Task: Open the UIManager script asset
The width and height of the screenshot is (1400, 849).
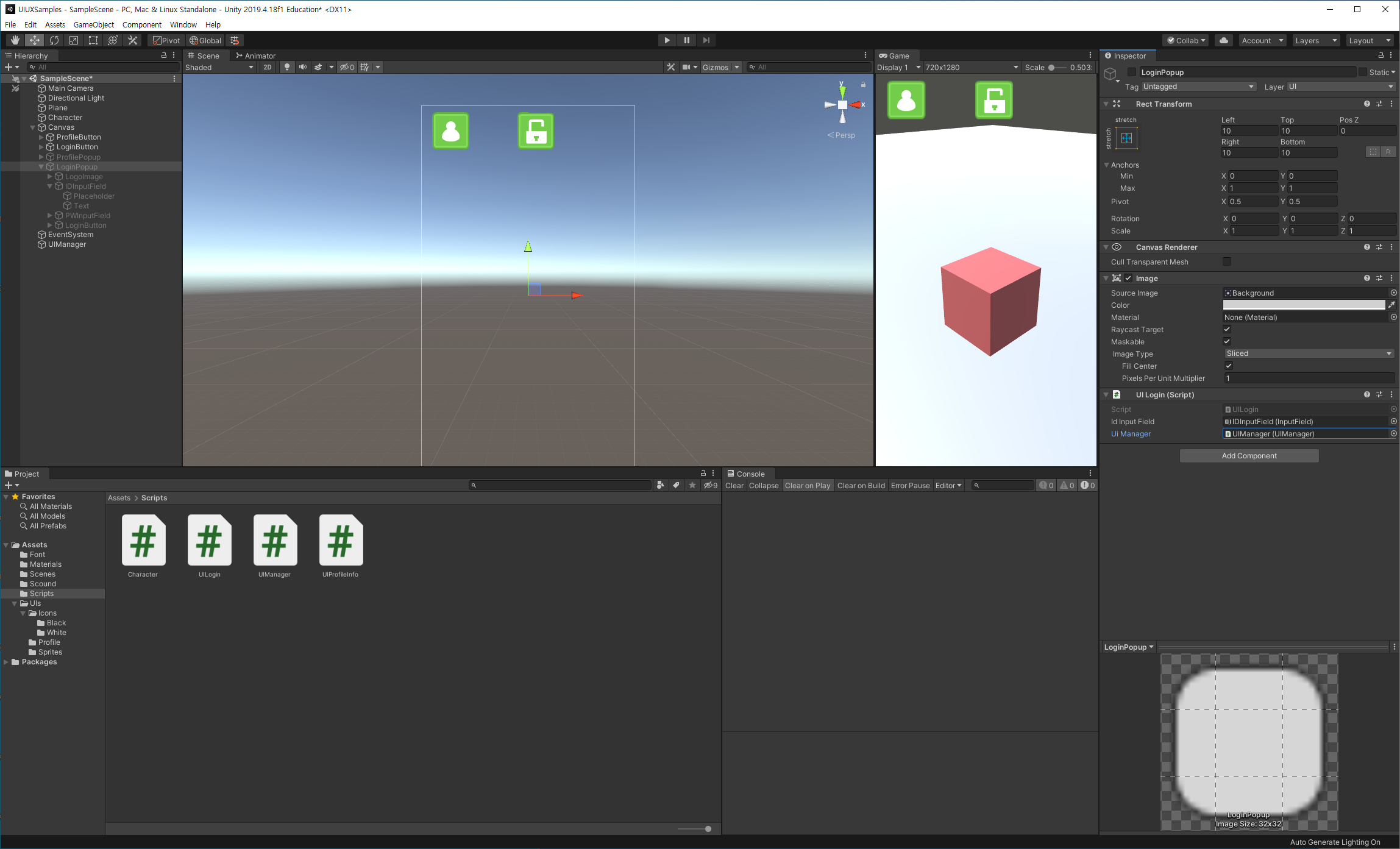Action: (x=274, y=541)
